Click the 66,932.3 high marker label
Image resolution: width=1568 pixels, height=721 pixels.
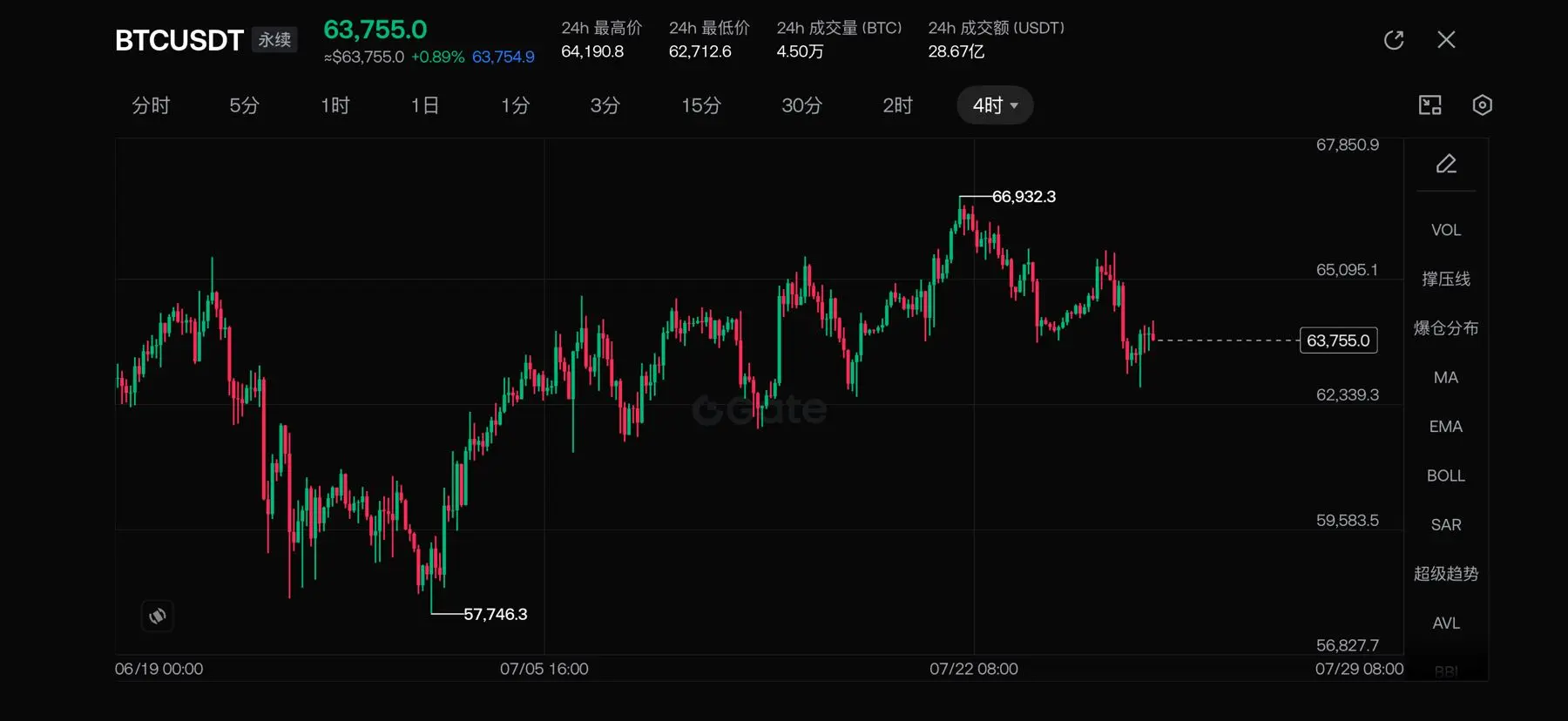[x=1024, y=197]
